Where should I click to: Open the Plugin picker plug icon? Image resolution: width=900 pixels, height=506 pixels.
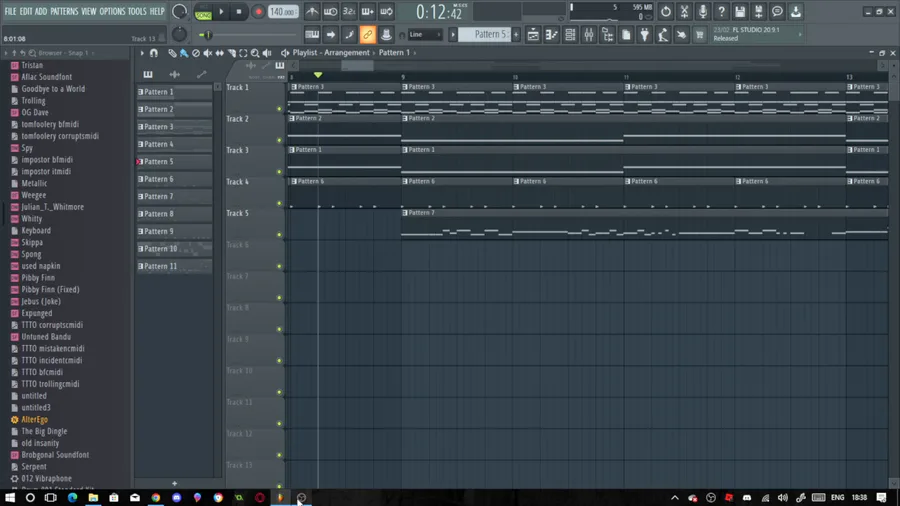tap(645, 34)
